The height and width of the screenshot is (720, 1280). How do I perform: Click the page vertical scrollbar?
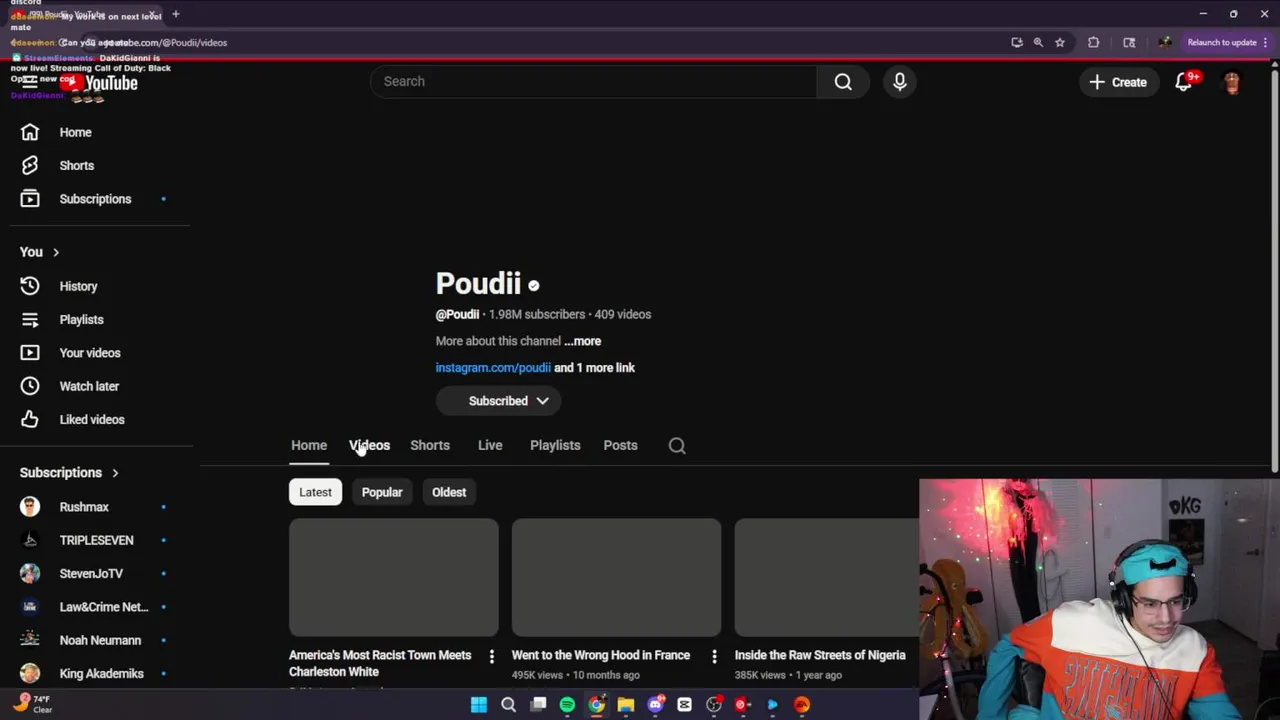(x=1274, y=270)
